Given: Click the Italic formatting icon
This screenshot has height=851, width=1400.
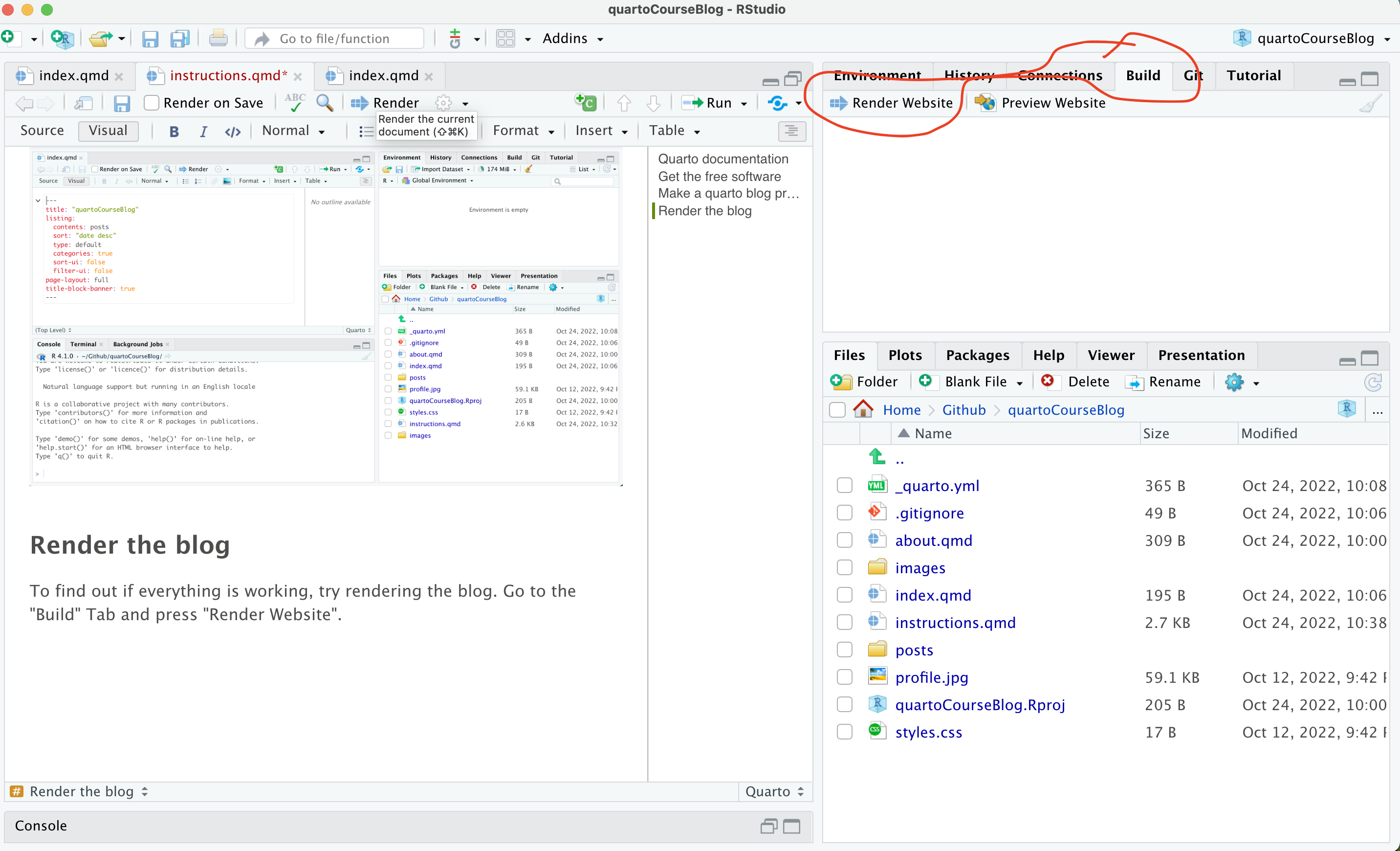Looking at the screenshot, I should pos(203,131).
